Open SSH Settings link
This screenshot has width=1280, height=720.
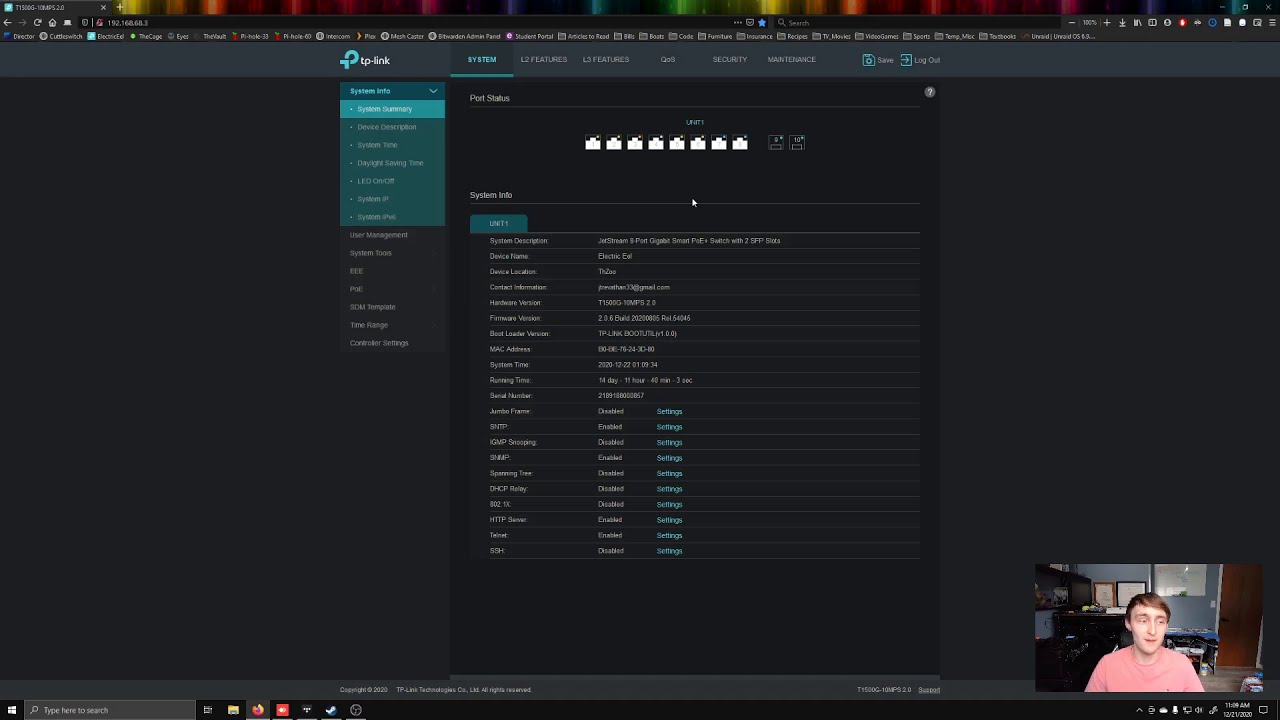click(x=669, y=551)
